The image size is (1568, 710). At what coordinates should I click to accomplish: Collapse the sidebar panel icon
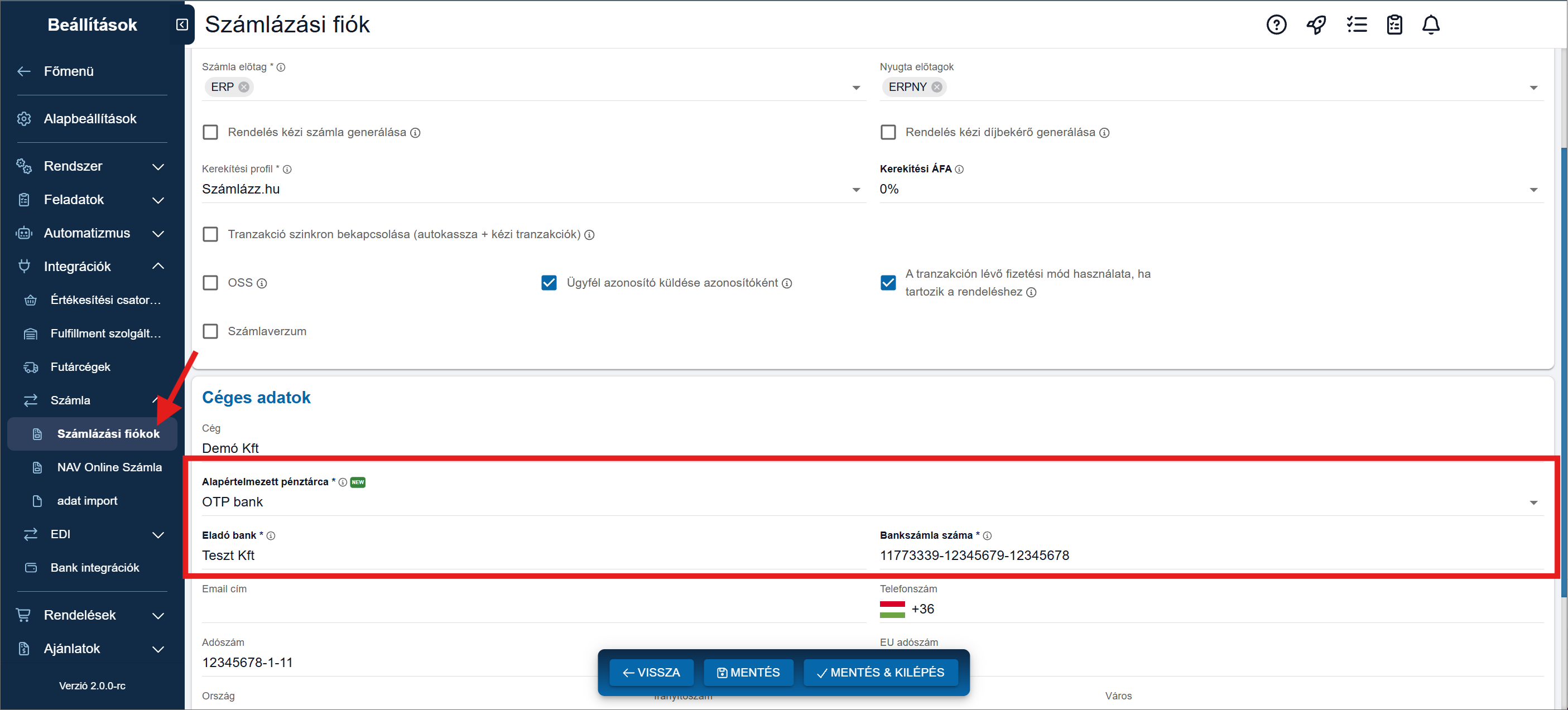tap(181, 25)
